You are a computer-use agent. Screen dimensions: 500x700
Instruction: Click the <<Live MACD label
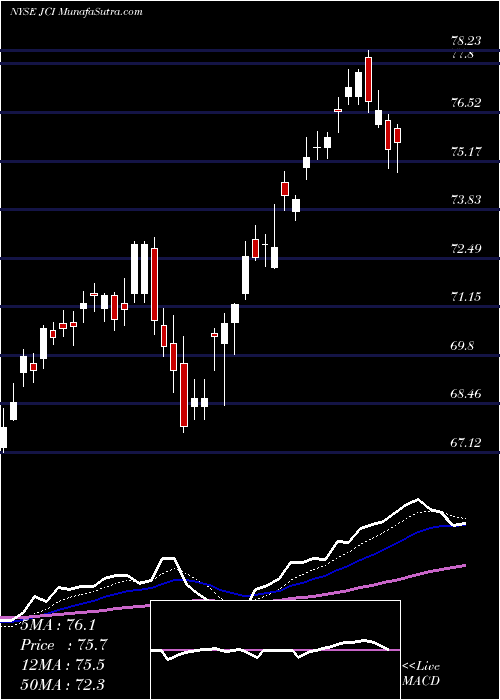tap(421, 674)
